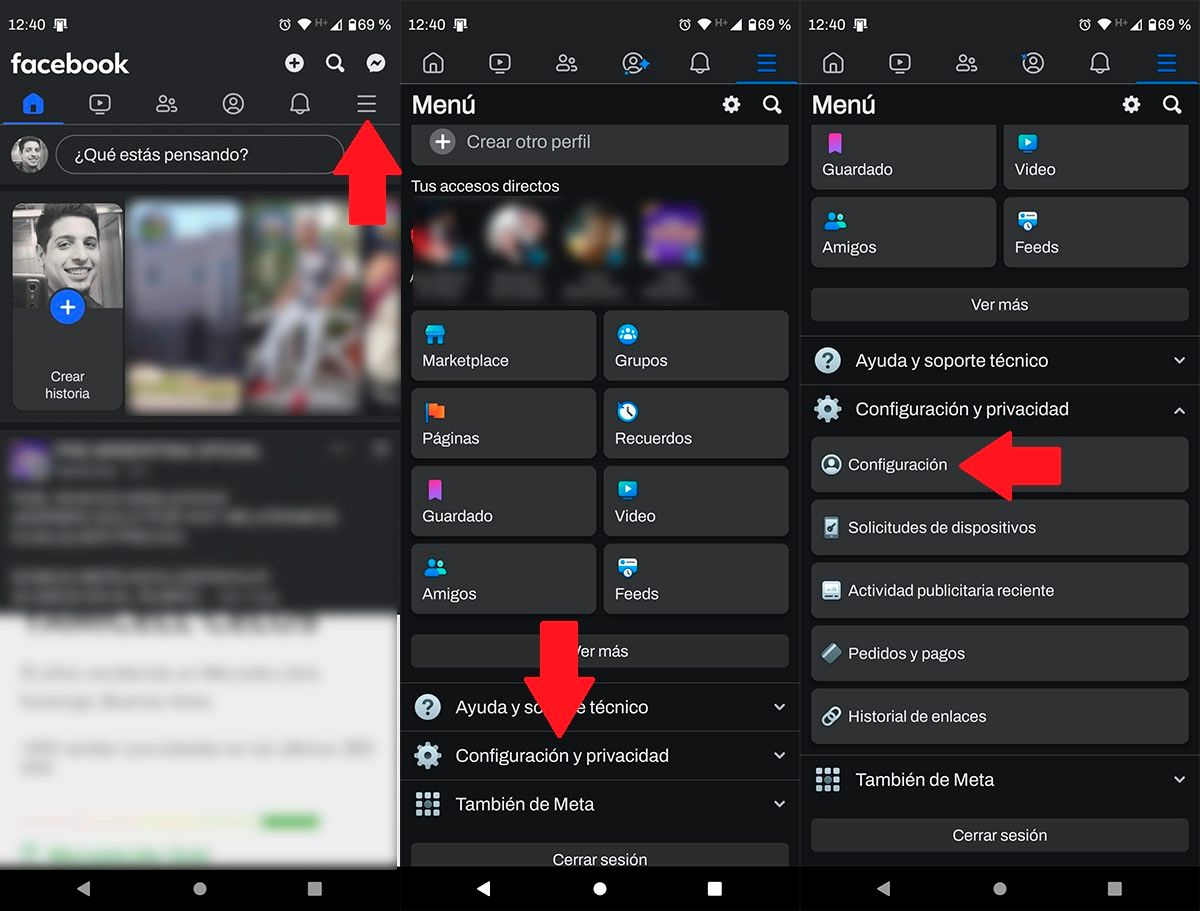Tap Friends icon in the right screen's top bar
Viewport: 1200px width, 911px height.
tap(967, 63)
